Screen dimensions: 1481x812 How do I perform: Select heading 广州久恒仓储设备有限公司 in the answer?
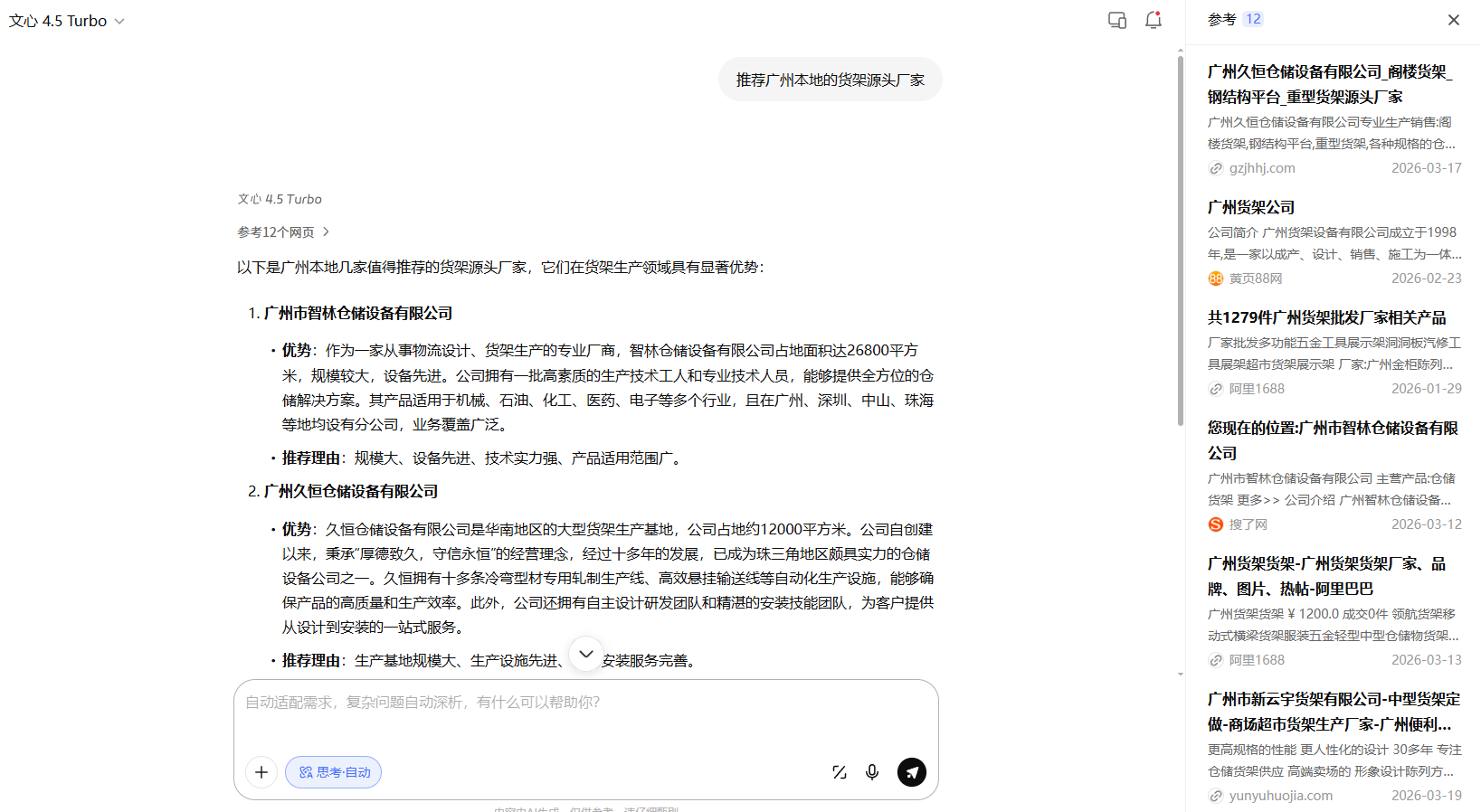pyautogui.click(x=351, y=491)
